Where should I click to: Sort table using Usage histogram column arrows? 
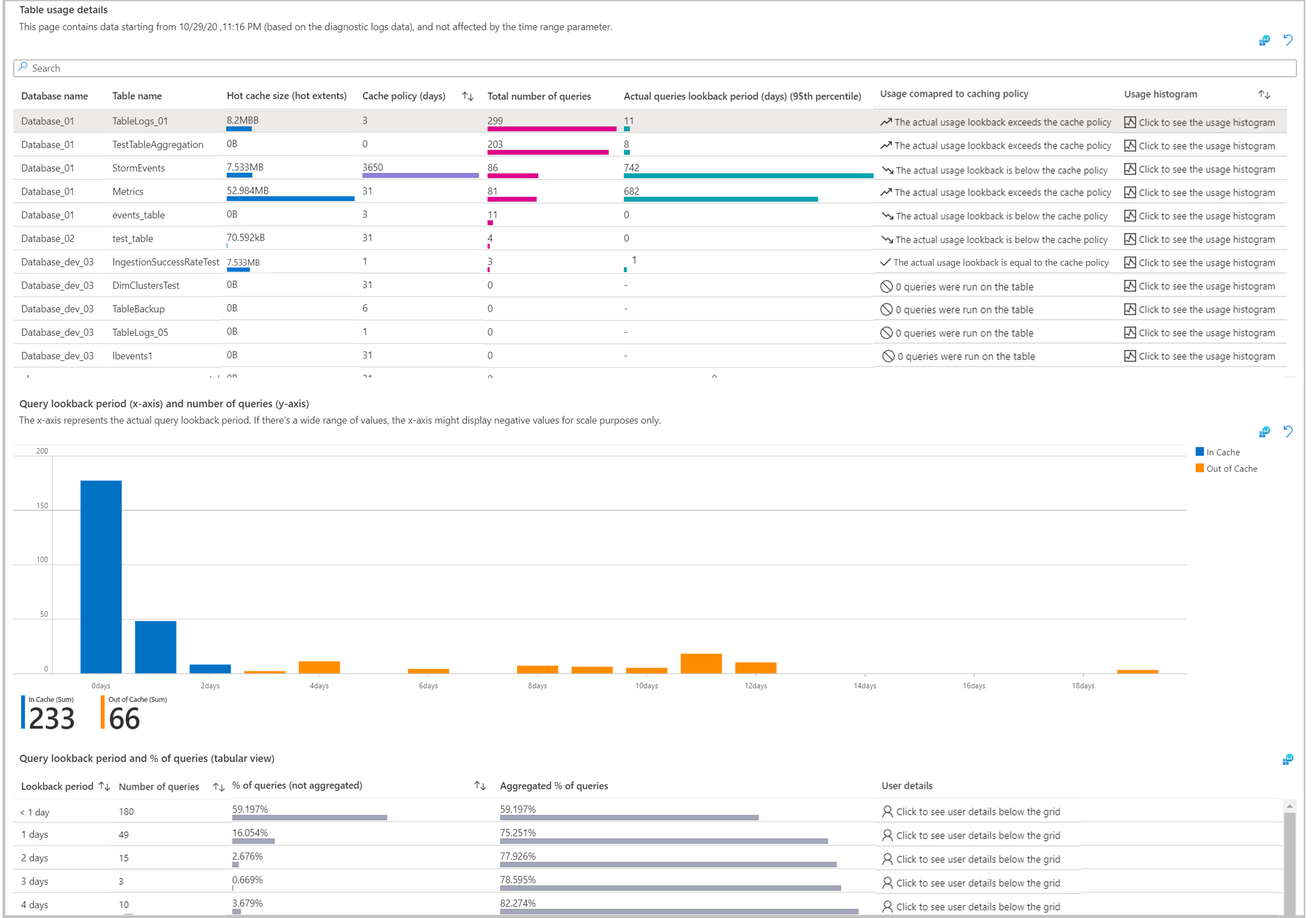coord(1264,95)
